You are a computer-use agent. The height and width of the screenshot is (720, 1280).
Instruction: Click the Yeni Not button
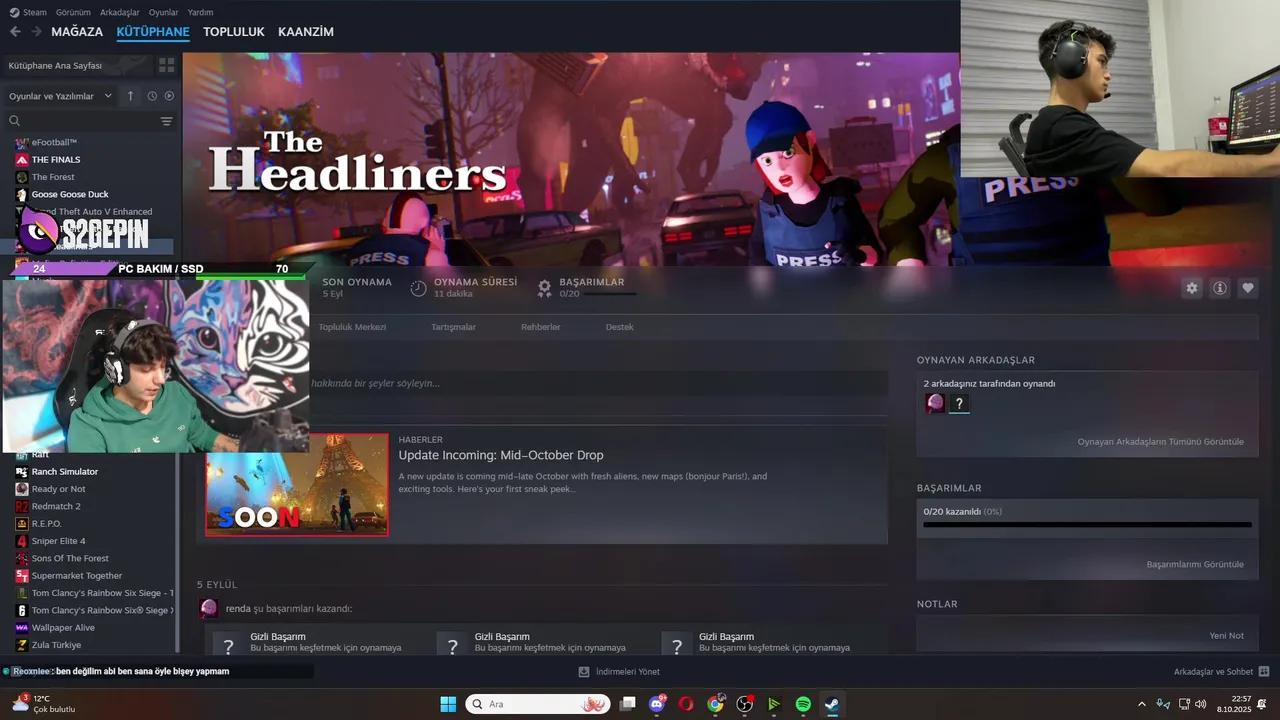[1226, 636]
